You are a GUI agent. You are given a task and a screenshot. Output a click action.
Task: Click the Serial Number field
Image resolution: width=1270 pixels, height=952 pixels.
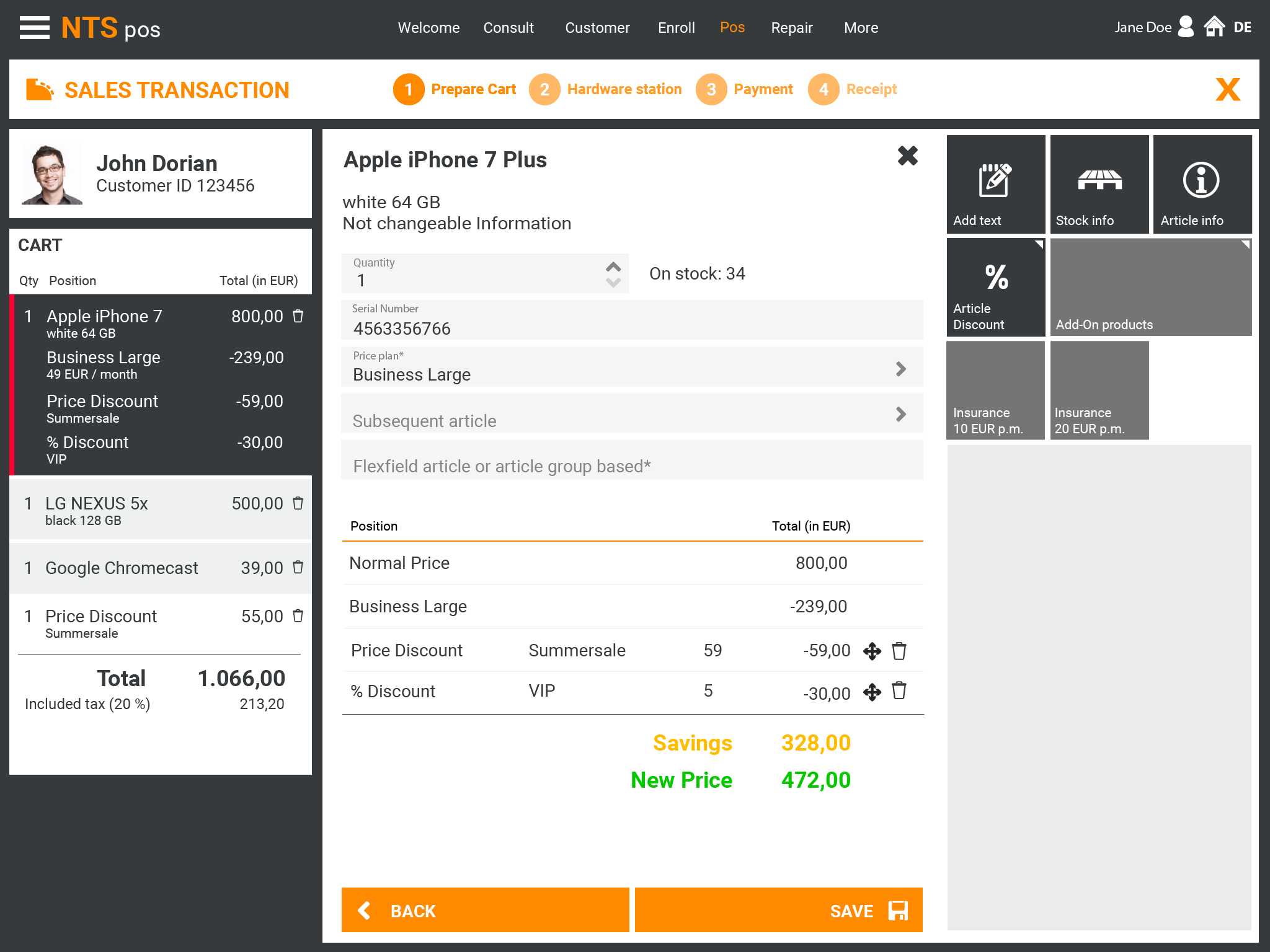click(632, 320)
